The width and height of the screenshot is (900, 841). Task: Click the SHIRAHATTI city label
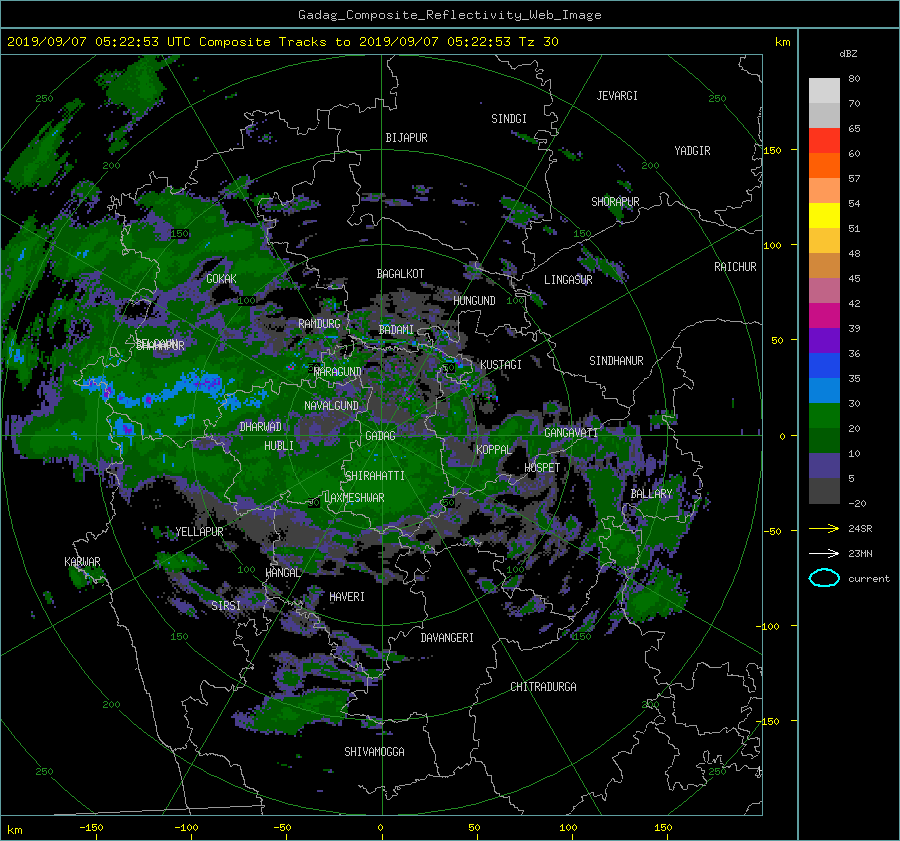tap(375, 476)
